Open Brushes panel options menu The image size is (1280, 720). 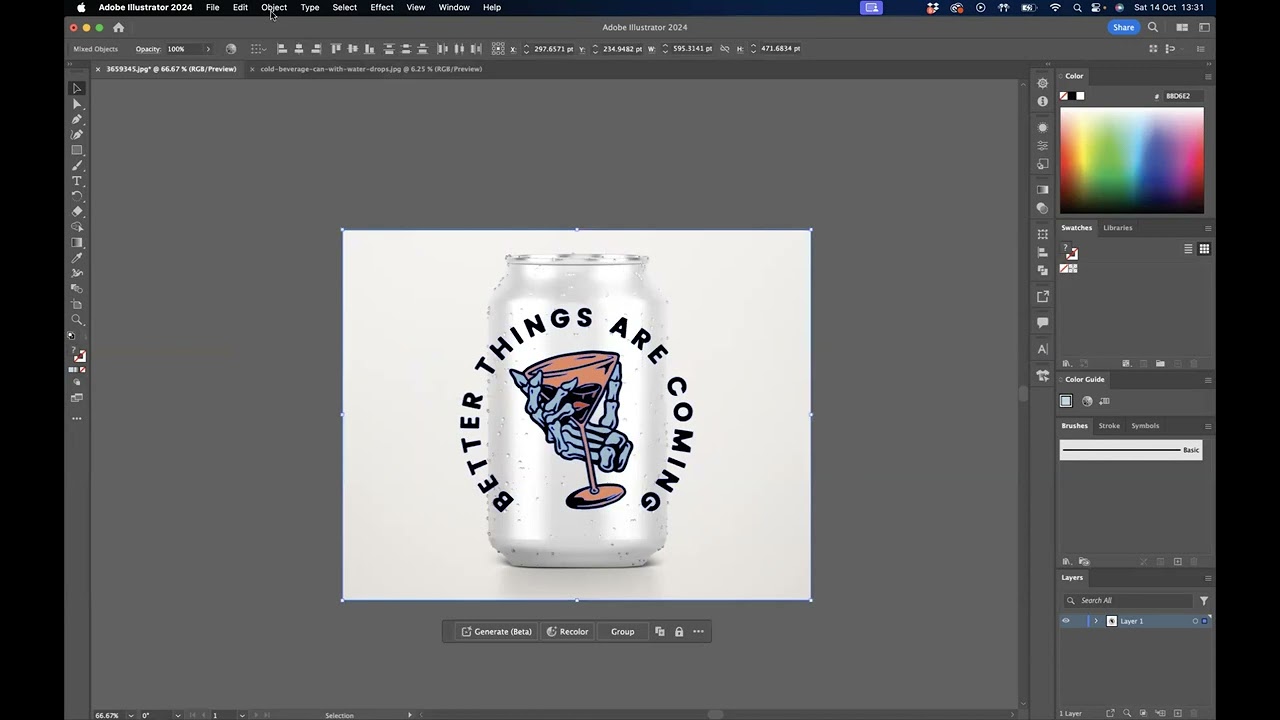1208,426
